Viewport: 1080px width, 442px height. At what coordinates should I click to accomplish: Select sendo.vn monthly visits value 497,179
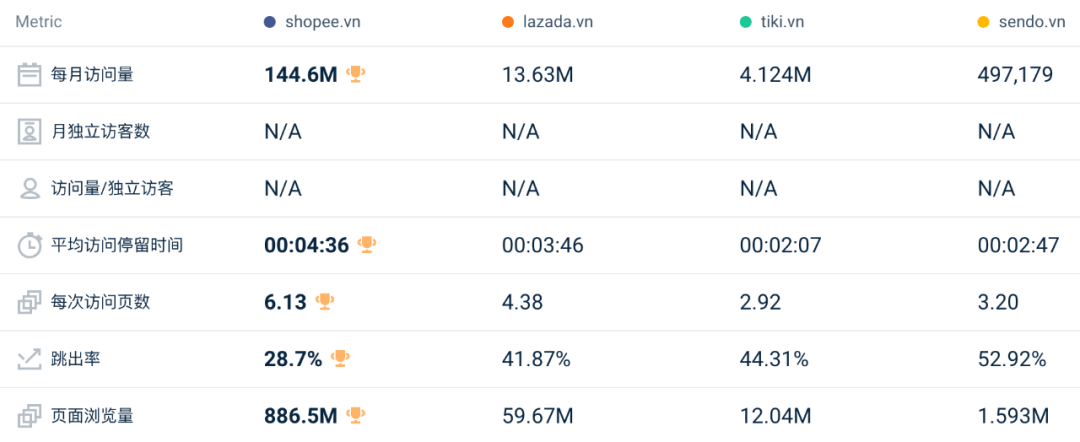pyautogui.click(x=1015, y=75)
